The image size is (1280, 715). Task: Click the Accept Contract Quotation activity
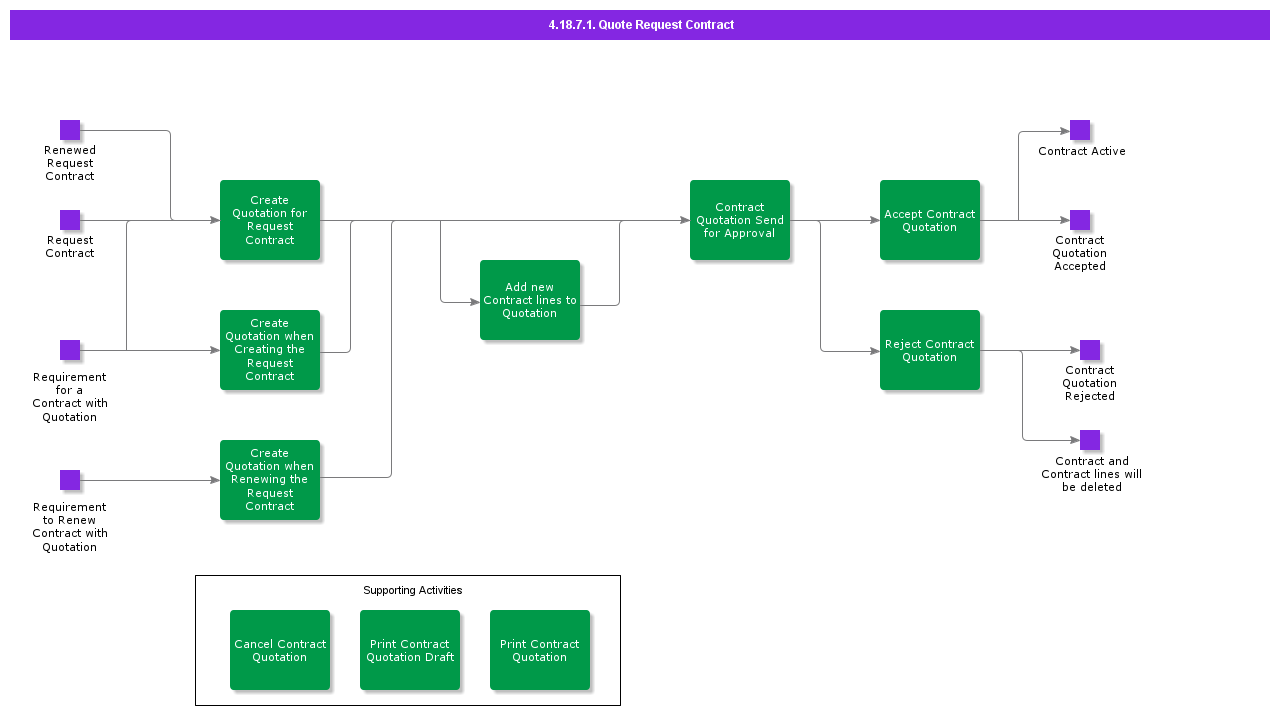pyautogui.click(x=930, y=220)
